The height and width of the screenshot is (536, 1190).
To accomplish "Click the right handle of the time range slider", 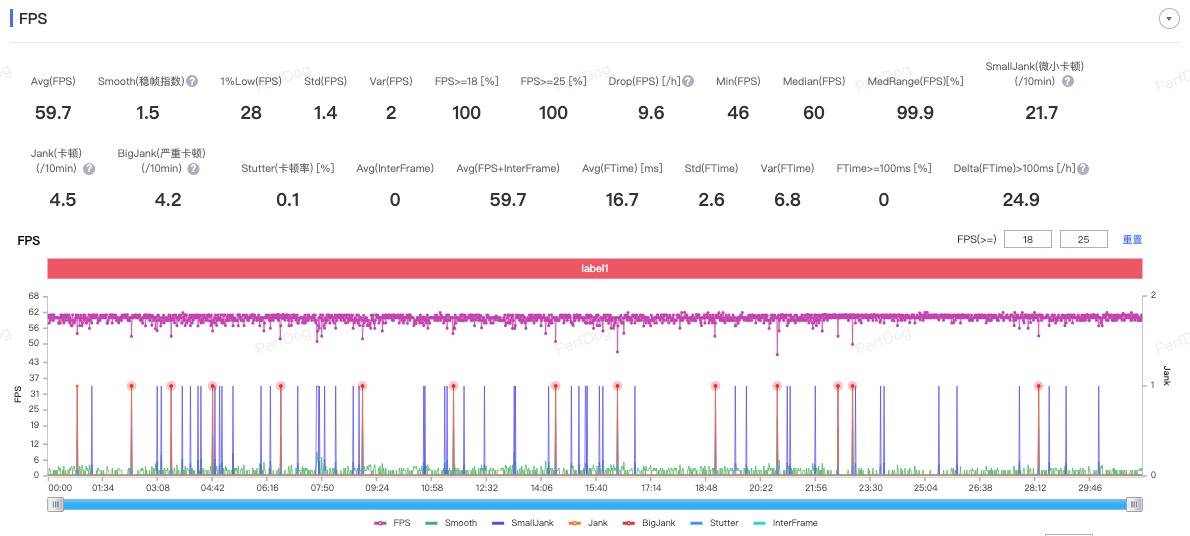I will click(1133, 505).
